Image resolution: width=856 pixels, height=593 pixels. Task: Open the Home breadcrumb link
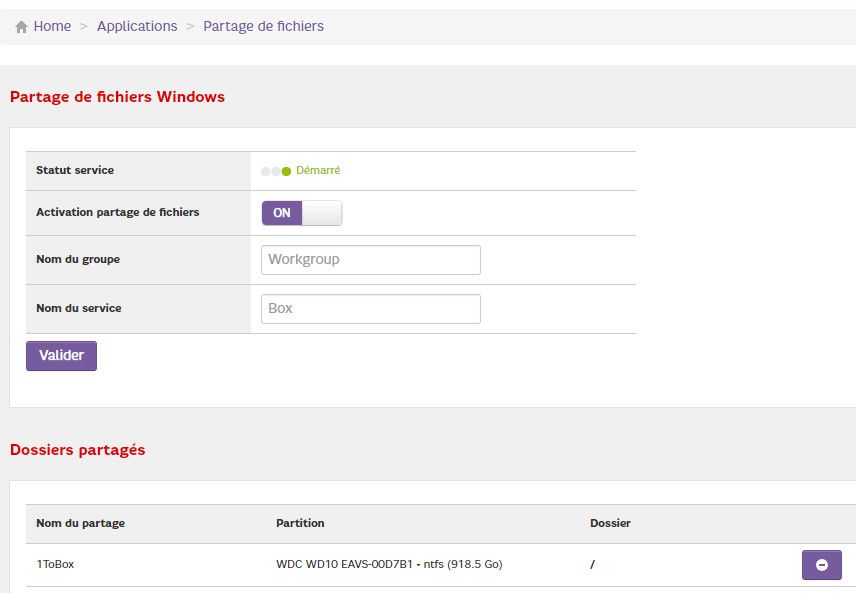tap(52, 27)
